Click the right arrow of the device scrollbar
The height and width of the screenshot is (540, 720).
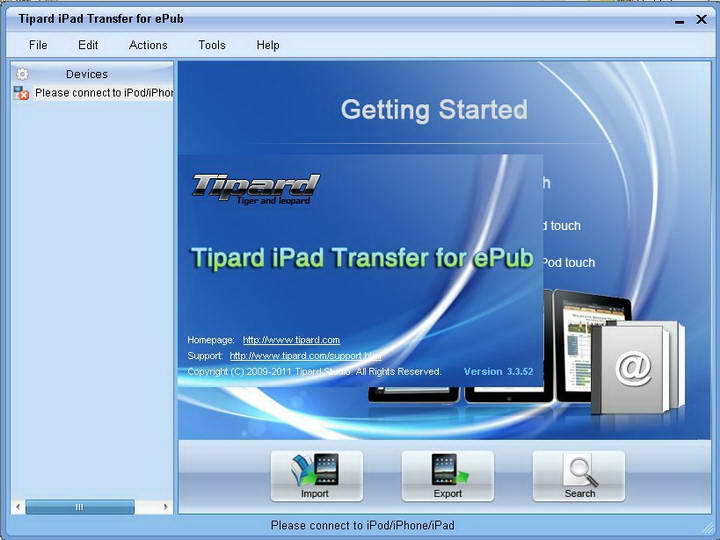tap(165, 507)
